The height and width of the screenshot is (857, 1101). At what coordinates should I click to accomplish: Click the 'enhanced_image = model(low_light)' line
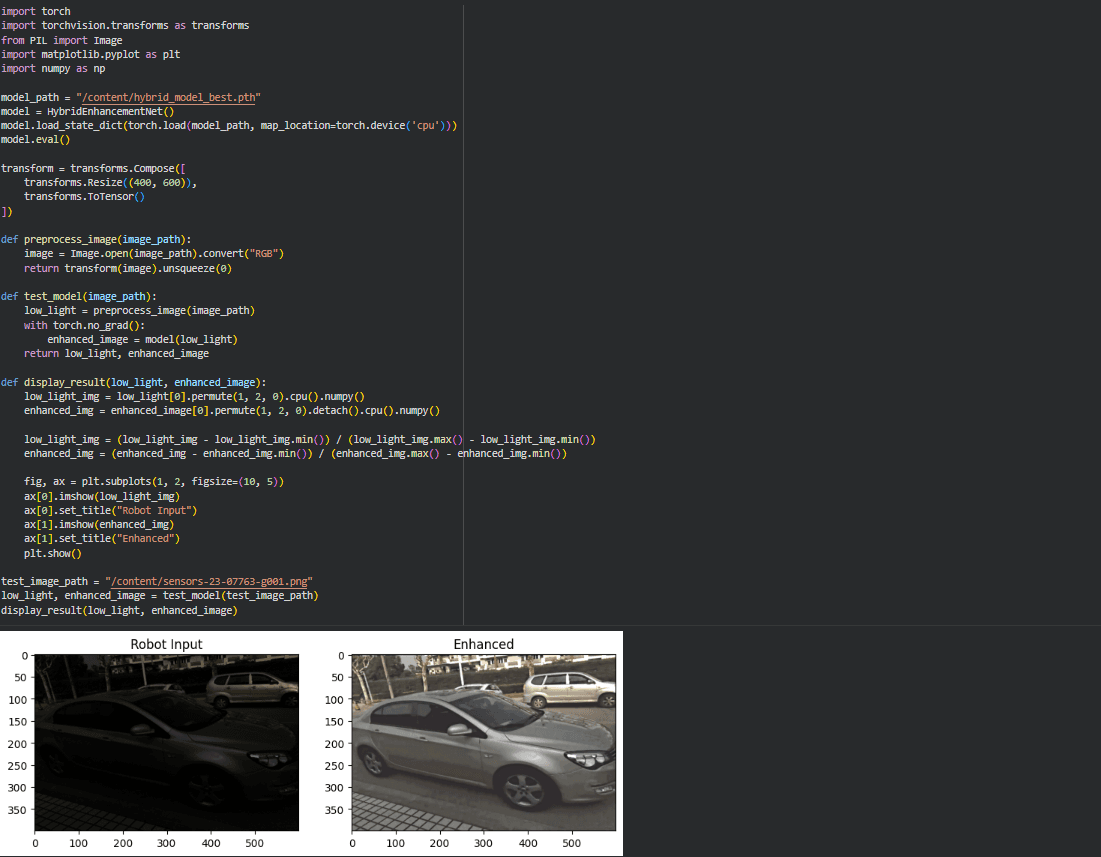coord(143,339)
